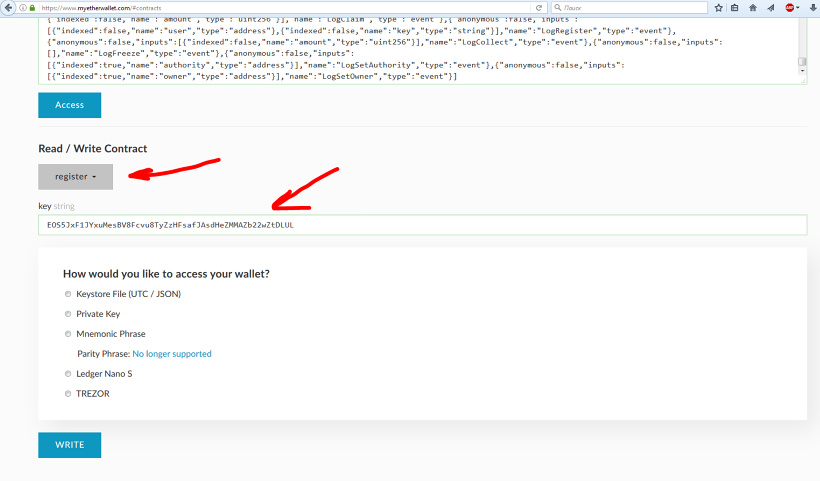820x481 pixels.
Task: Click the 'key' label above the field
Action: pos(45,206)
